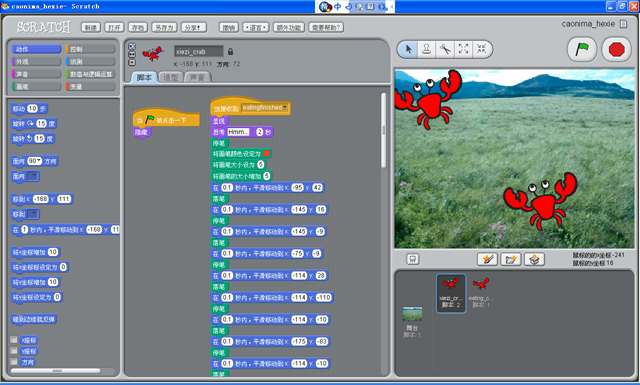This screenshot has height=385, width=640.
Task: Select the 声音 sound block category
Action: pos(36,74)
